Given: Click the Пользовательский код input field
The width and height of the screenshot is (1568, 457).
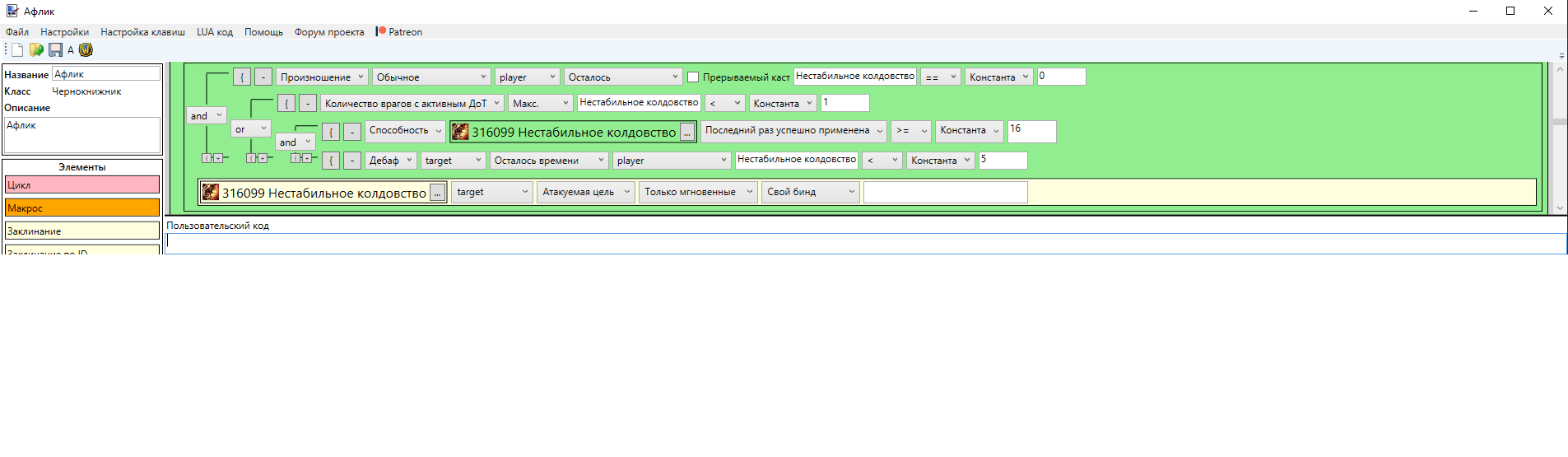Looking at the screenshot, I should (x=864, y=242).
